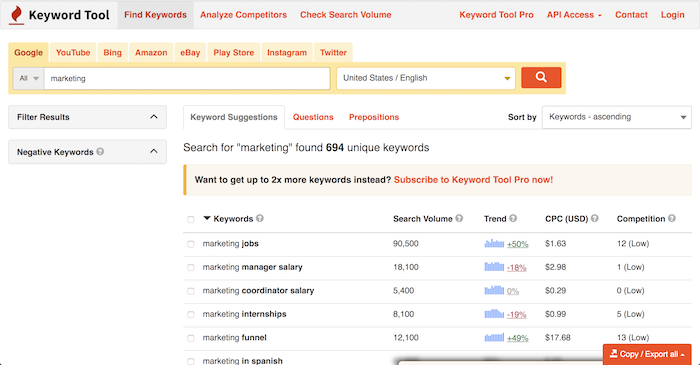Viewport: 700px width, 365px height.
Task: Switch to the Bing tab
Action: point(112,52)
